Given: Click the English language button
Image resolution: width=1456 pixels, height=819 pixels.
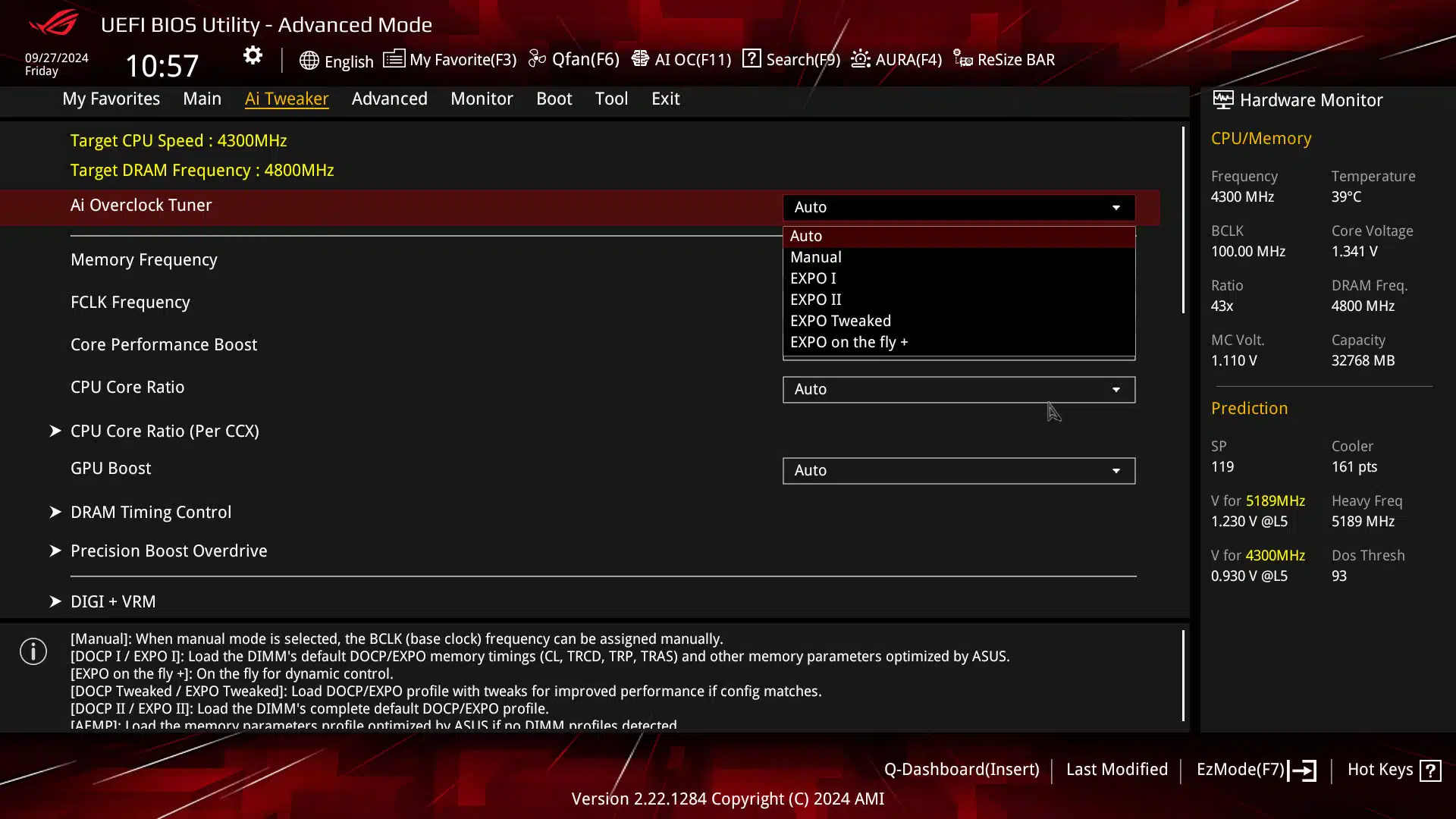Looking at the screenshot, I should (349, 61).
